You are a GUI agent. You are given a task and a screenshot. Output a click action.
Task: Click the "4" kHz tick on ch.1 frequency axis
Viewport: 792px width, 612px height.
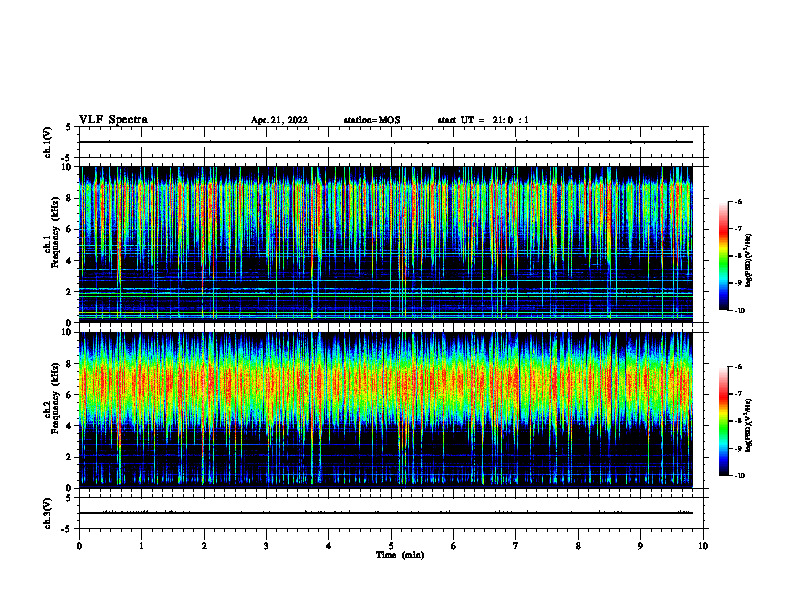[x=70, y=261]
